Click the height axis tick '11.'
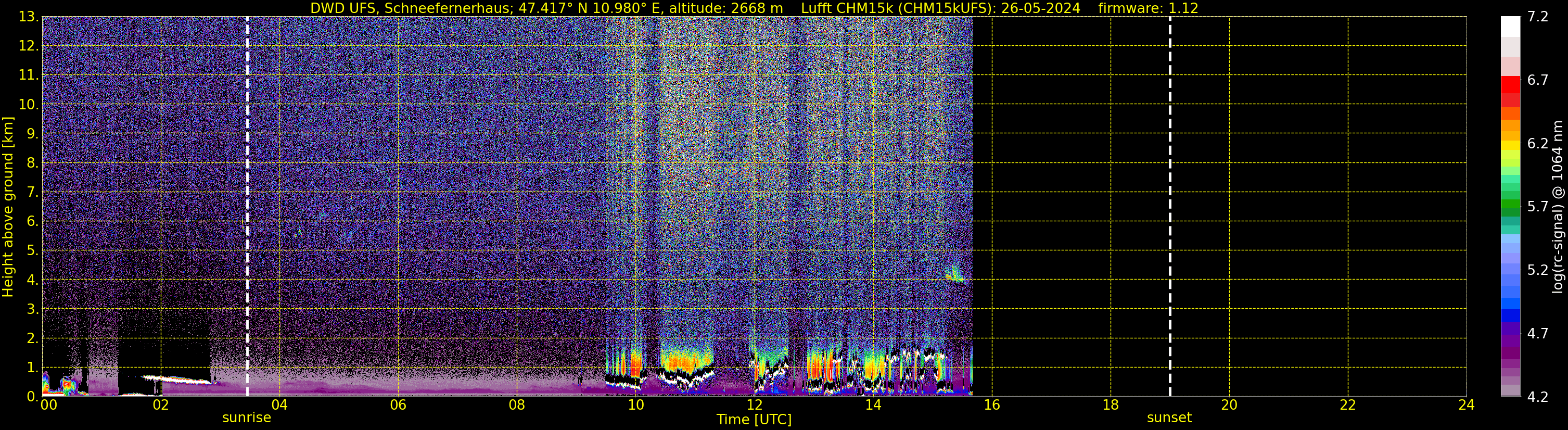Screen dimensions: 1568x430 (x=29, y=75)
